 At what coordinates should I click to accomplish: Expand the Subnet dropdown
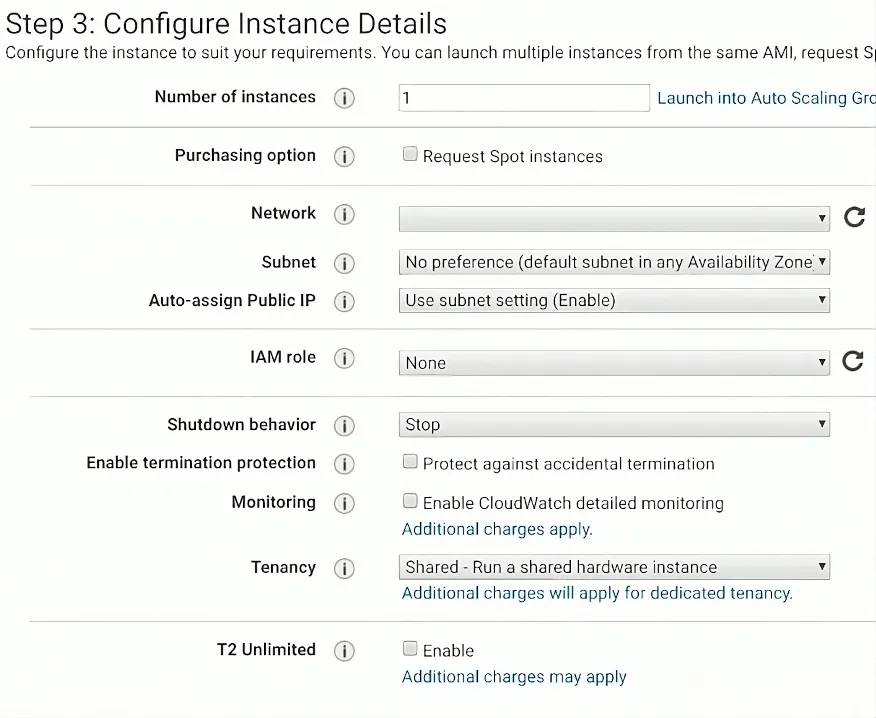pos(614,262)
